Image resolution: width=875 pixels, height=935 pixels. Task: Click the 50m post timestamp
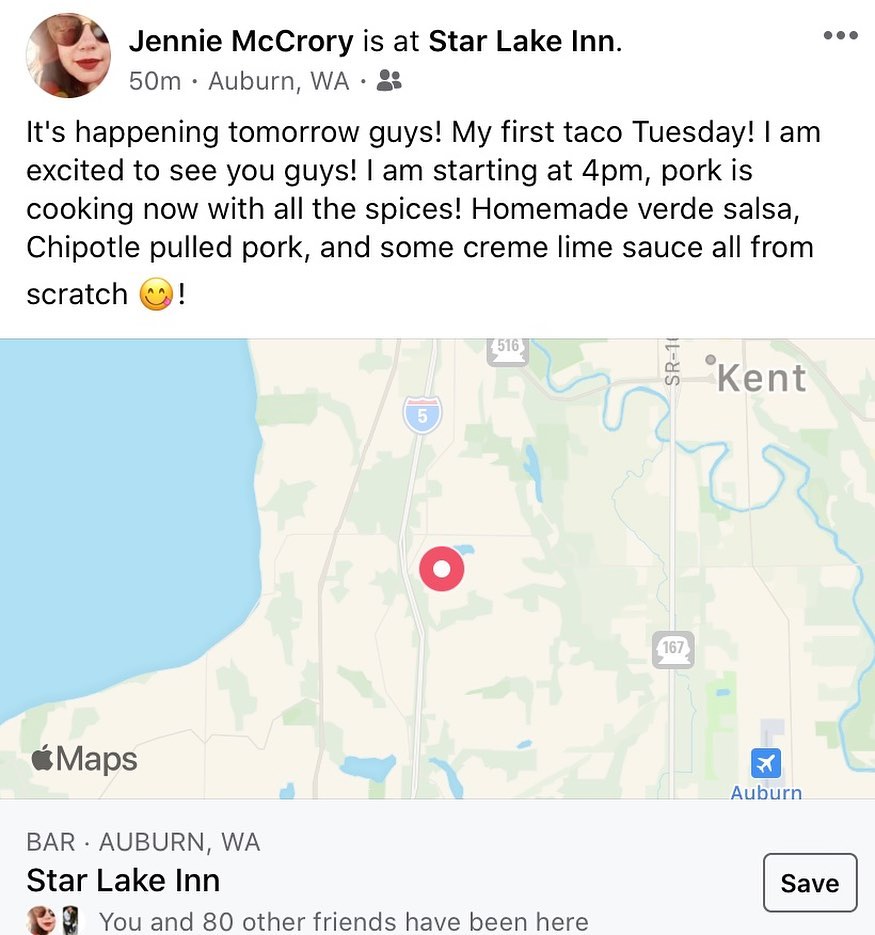click(x=155, y=82)
